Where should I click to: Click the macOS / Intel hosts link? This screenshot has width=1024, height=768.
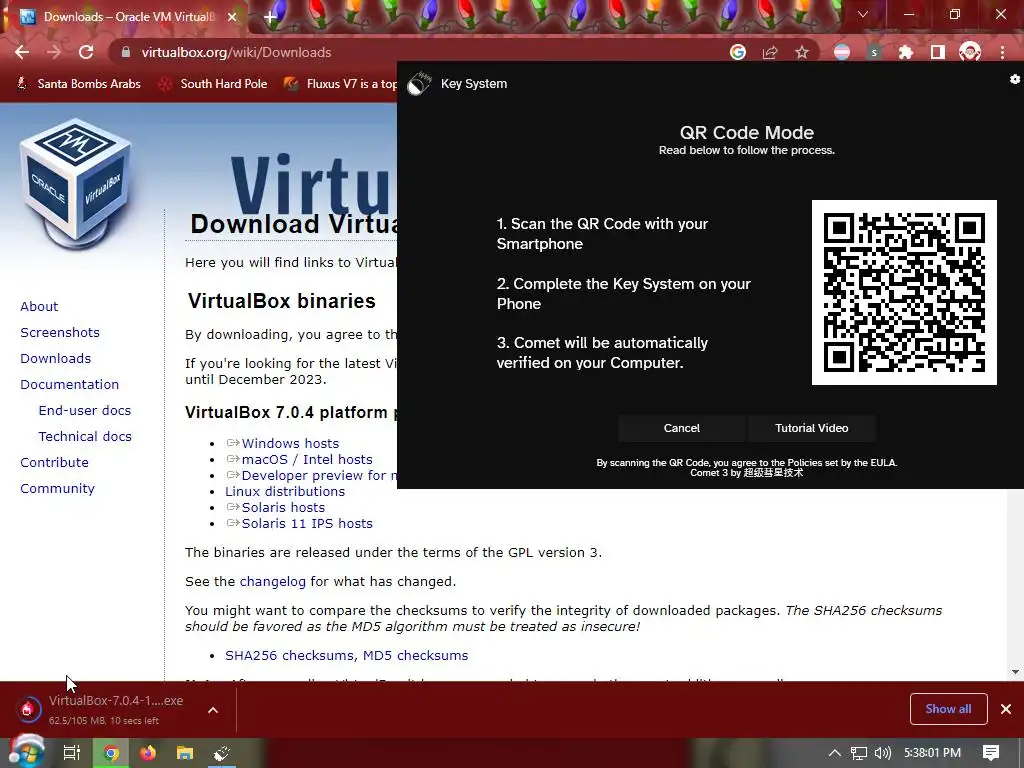(307, 460)
